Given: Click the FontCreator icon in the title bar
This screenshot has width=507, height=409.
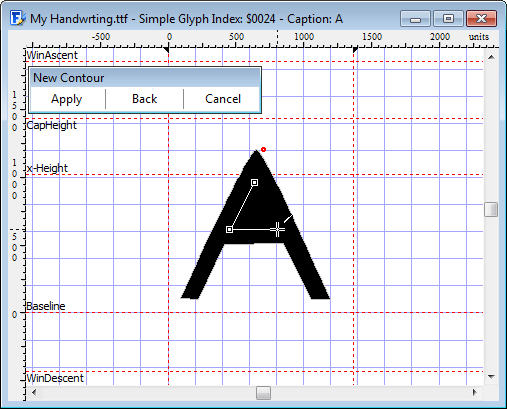Looking at the screenshot, I should tap(18, 18).
